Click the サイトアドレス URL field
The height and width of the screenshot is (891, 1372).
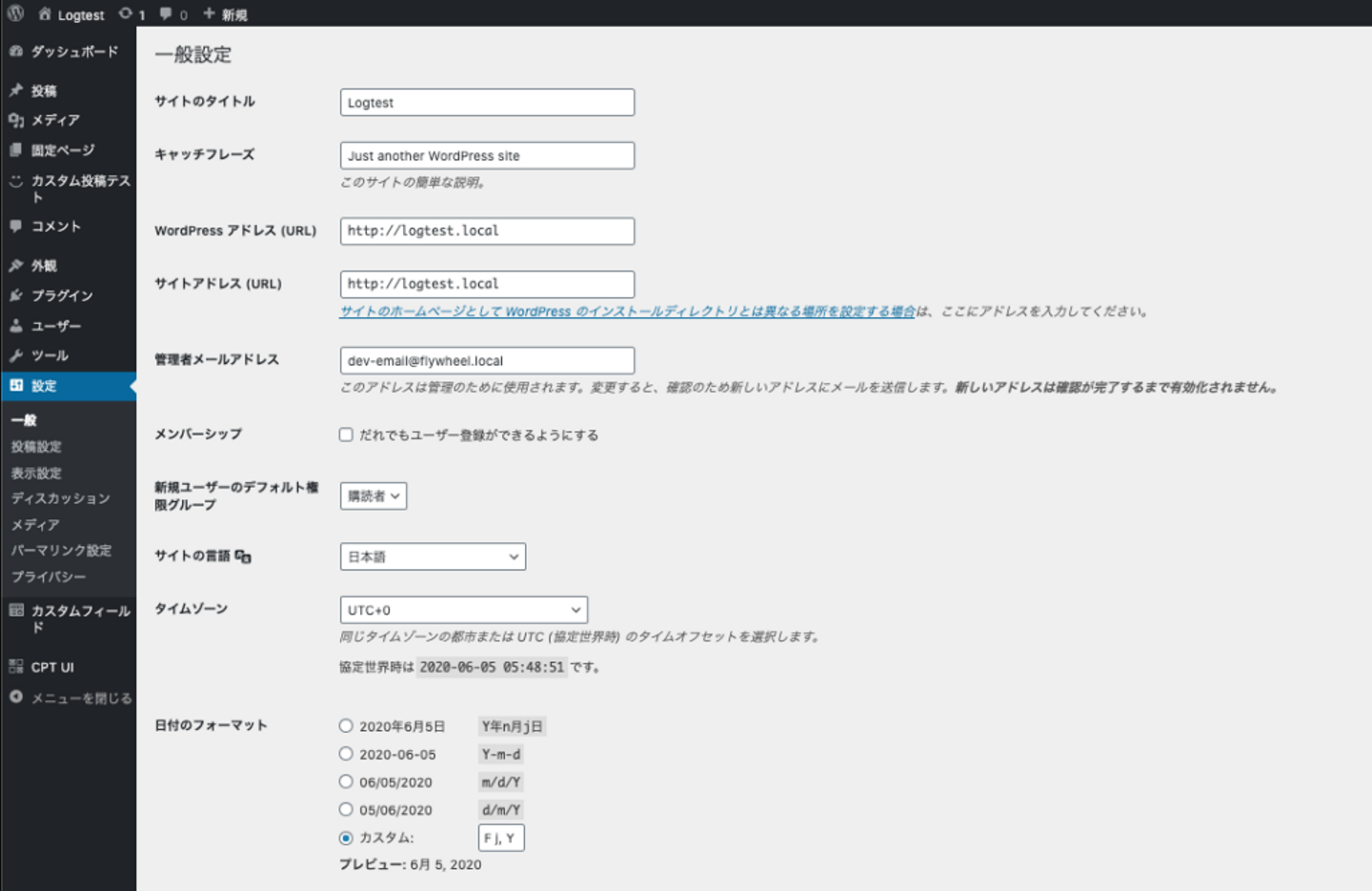pyautogui.click(x=487, y=284)
